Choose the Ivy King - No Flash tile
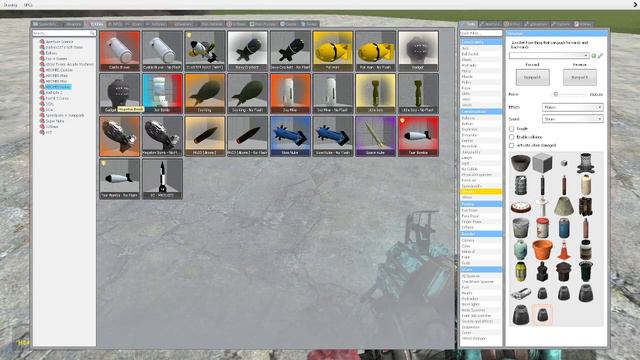The height and width of the screenshot is (360, 640). pyautogui.click(x=247, y=93)
